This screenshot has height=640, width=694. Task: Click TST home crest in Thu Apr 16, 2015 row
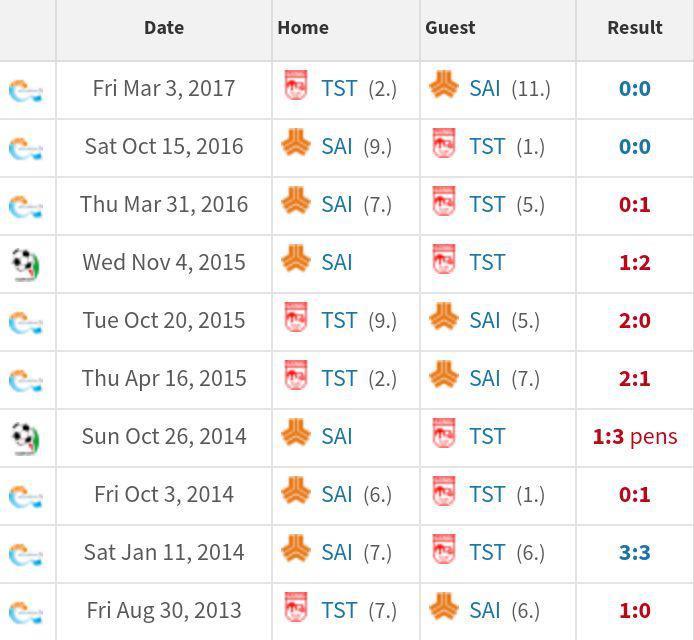coord(296,375)
